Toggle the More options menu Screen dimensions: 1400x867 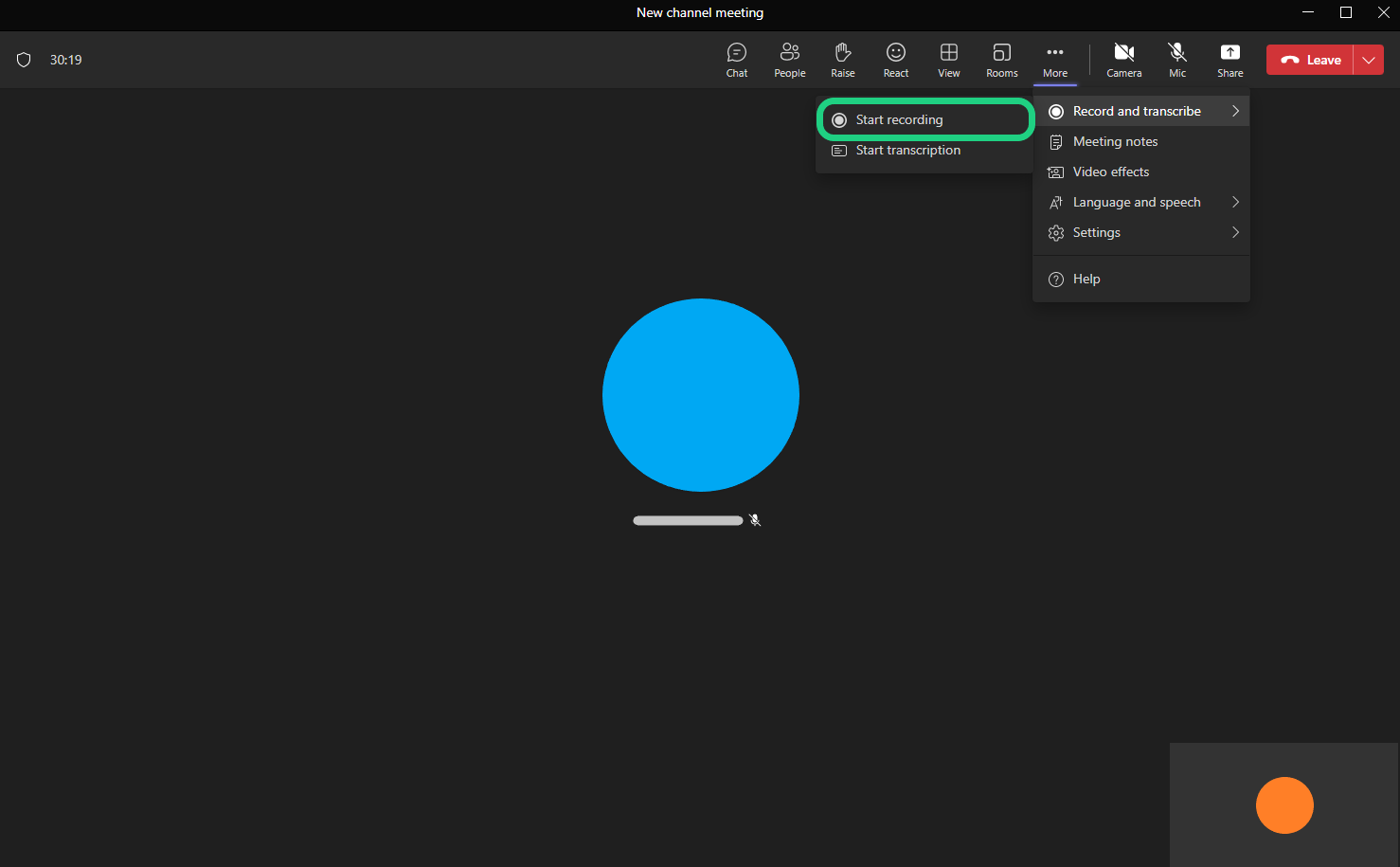pyautogui.click(x=1054, y=60)
